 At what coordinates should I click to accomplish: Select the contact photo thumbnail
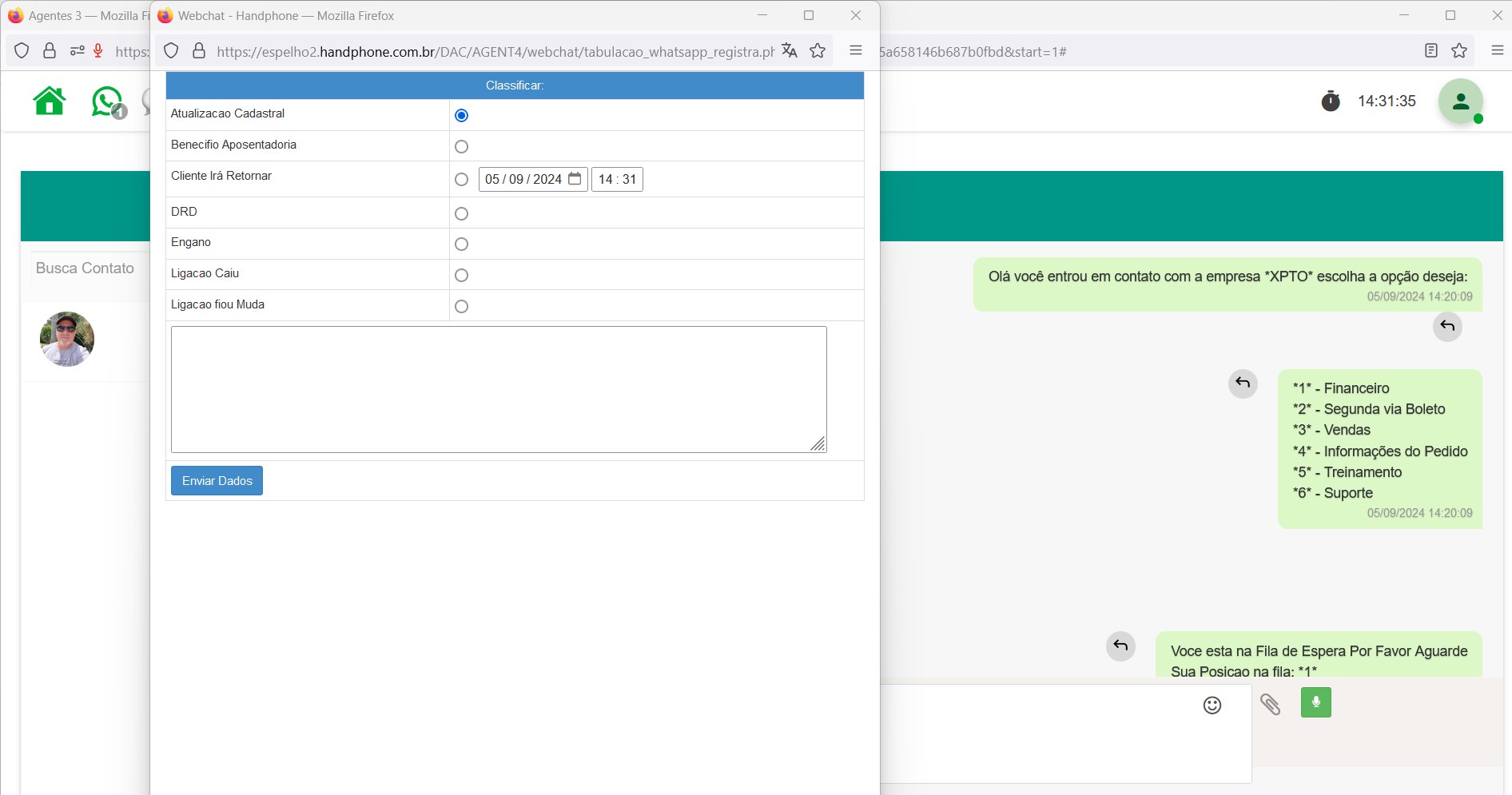click(x=67, y=340)
